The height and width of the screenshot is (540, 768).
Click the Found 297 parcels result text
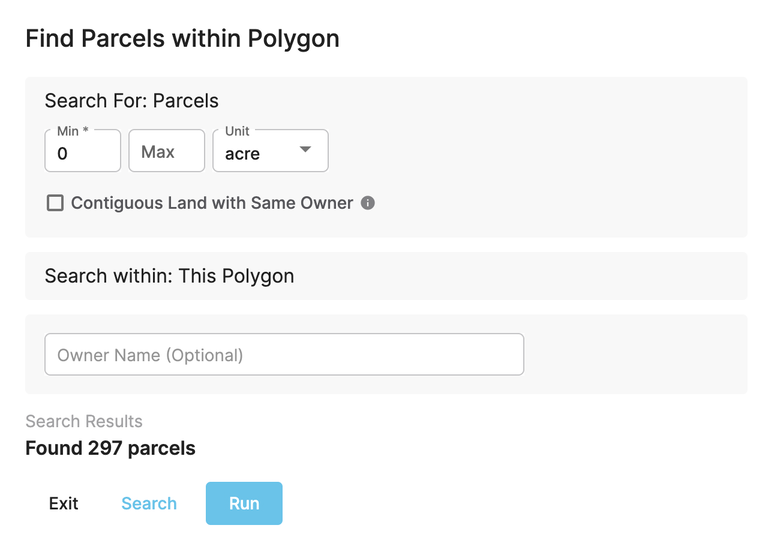coord(110,448)
